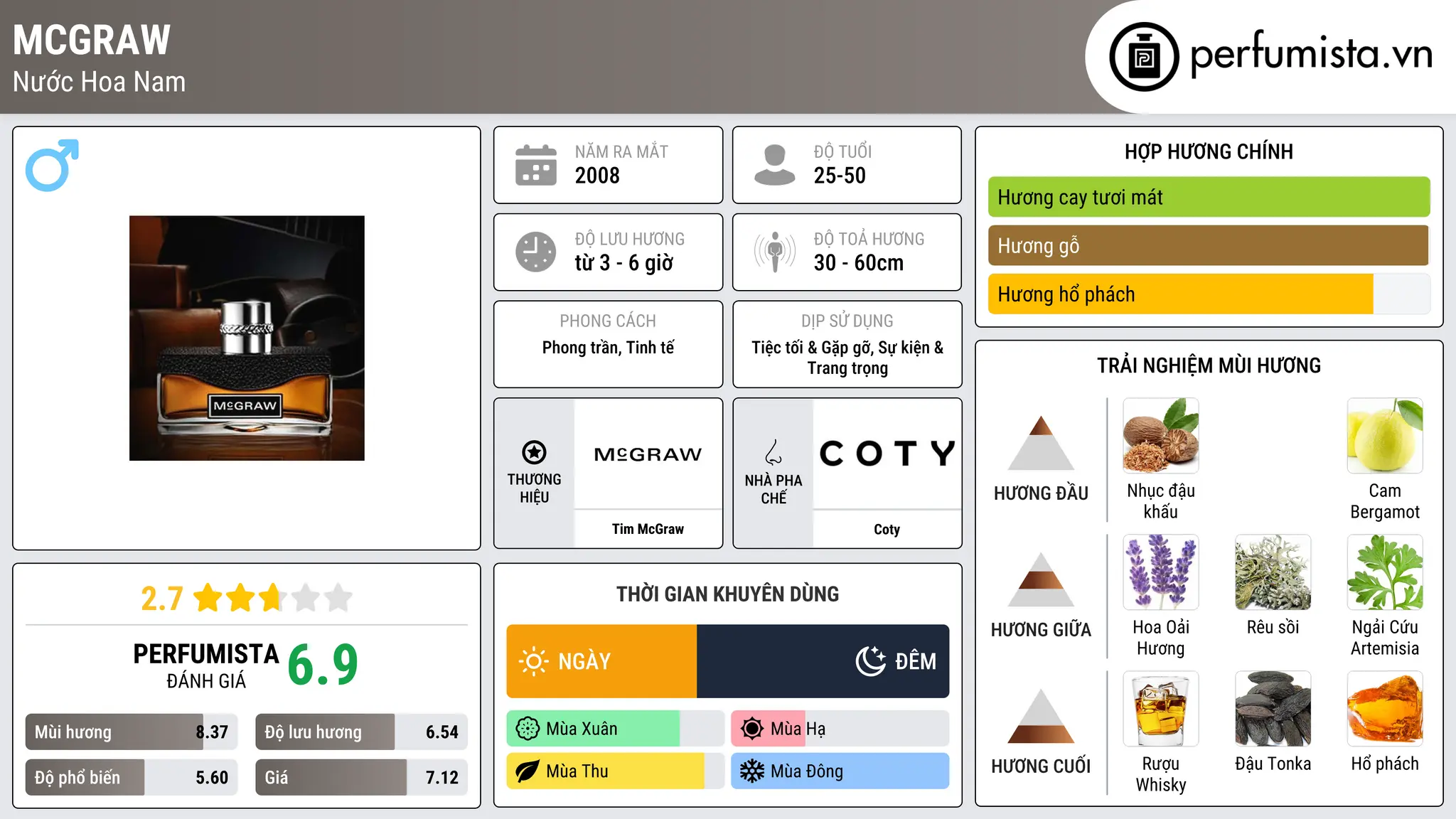Click the Độ phổ biến 5.60 score bar
Screen dimensions: 1456x819
132,777
